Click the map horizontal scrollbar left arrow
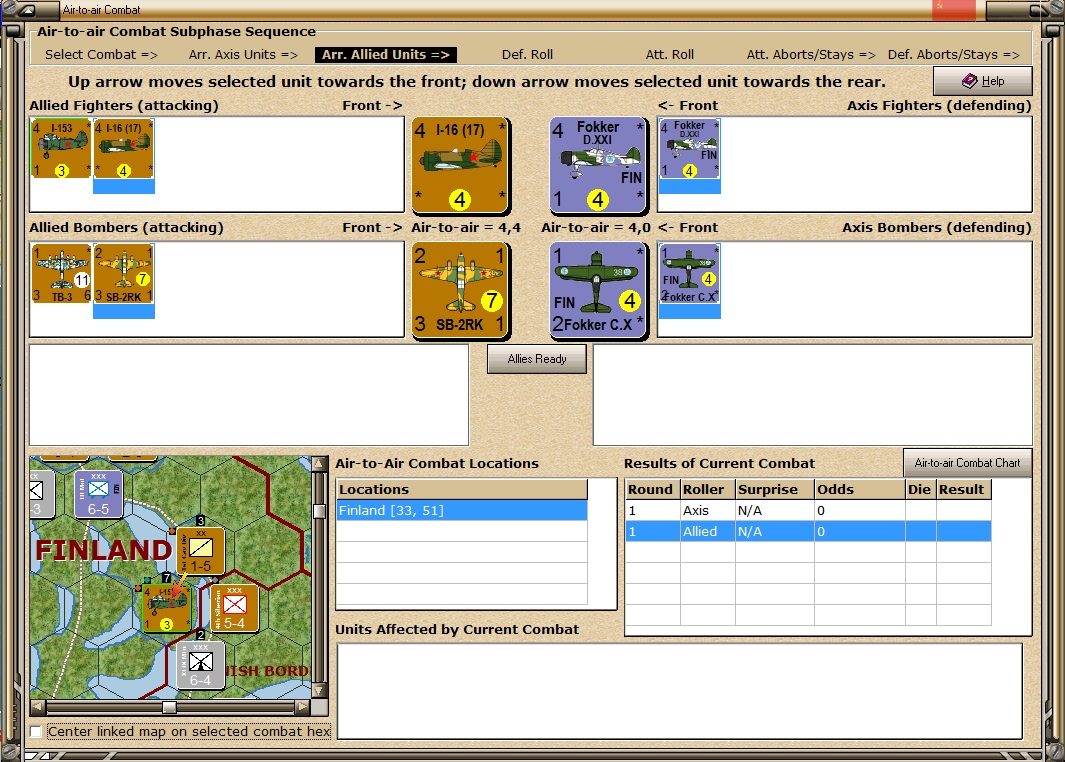The image size is (1065, 762). 38,707
